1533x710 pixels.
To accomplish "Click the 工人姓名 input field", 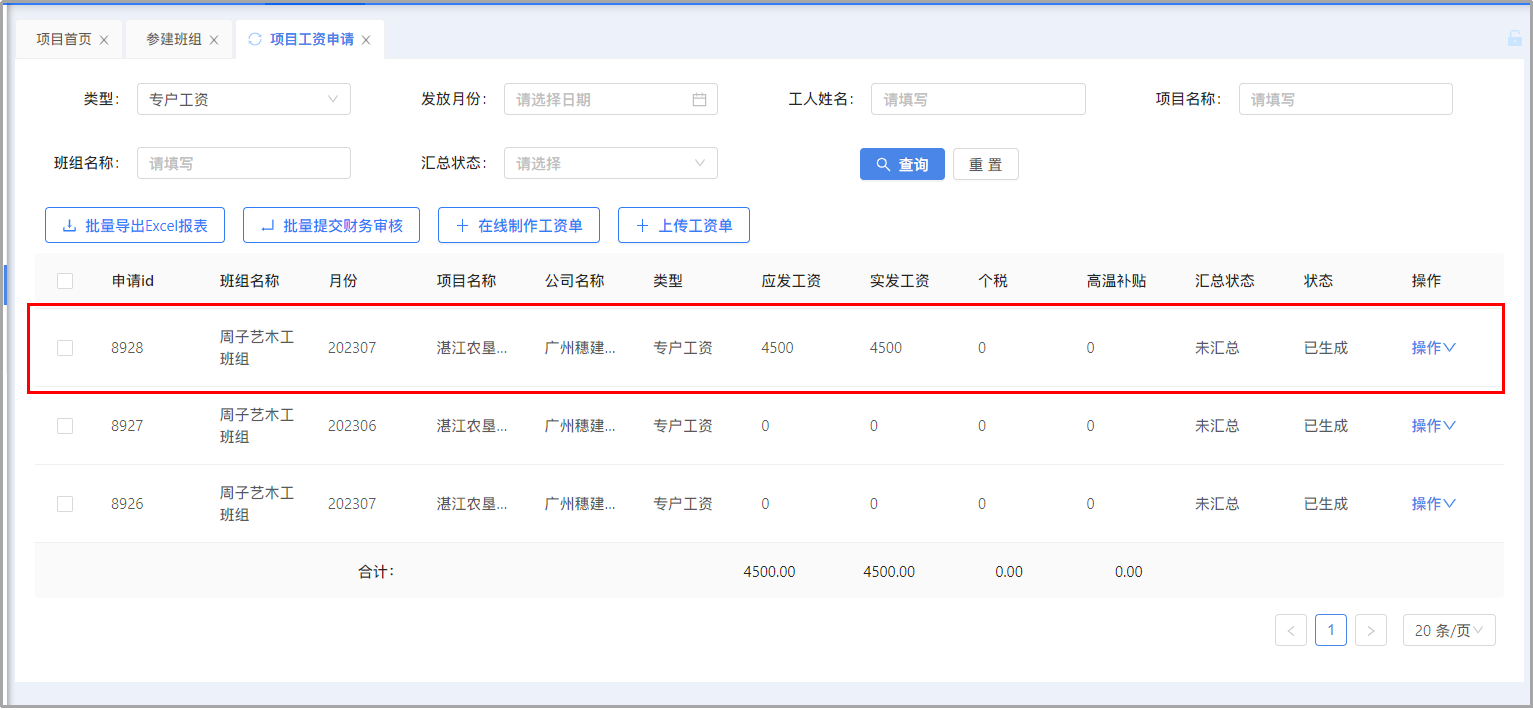I will [x=977, y=100].
